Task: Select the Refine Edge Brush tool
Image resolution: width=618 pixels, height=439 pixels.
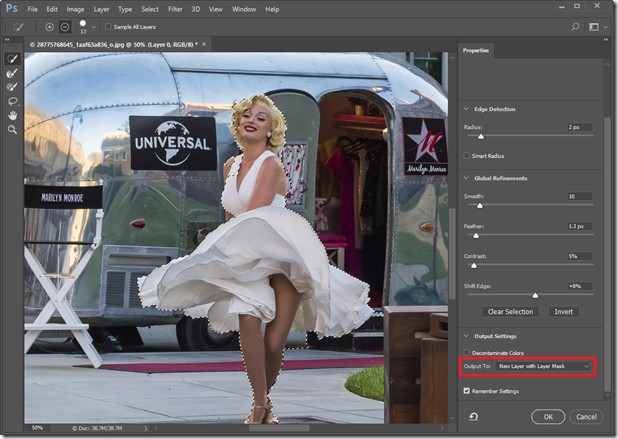Action: 13,73
